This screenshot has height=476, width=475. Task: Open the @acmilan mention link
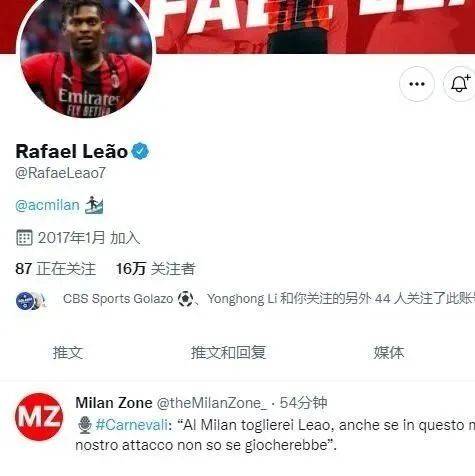(x=47, y=205)
